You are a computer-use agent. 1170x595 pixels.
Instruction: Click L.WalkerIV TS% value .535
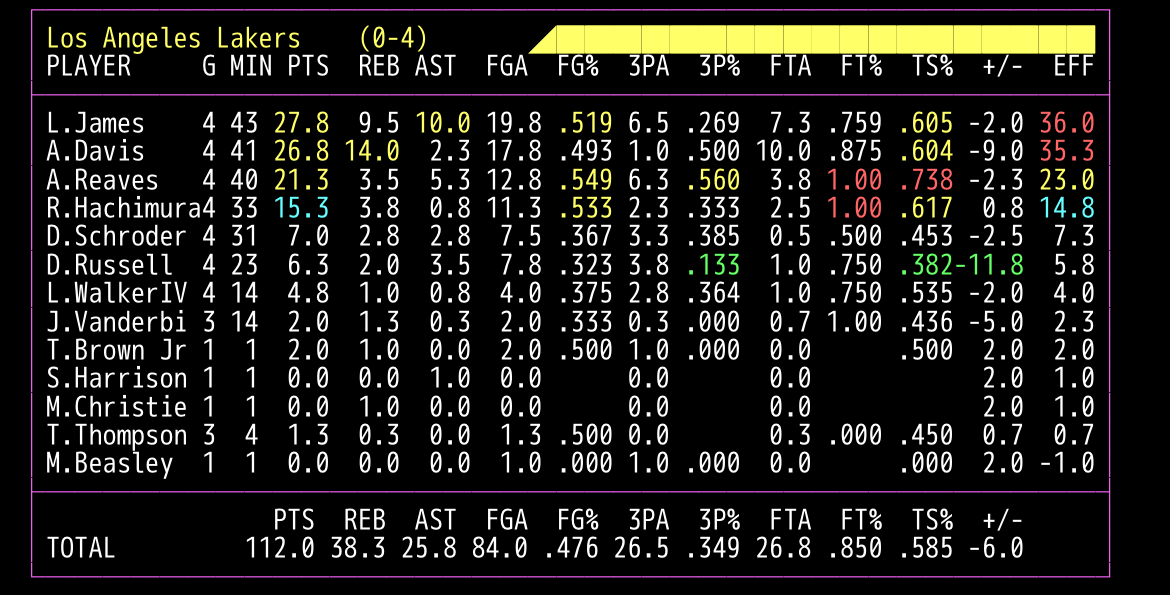click(925, 293)
